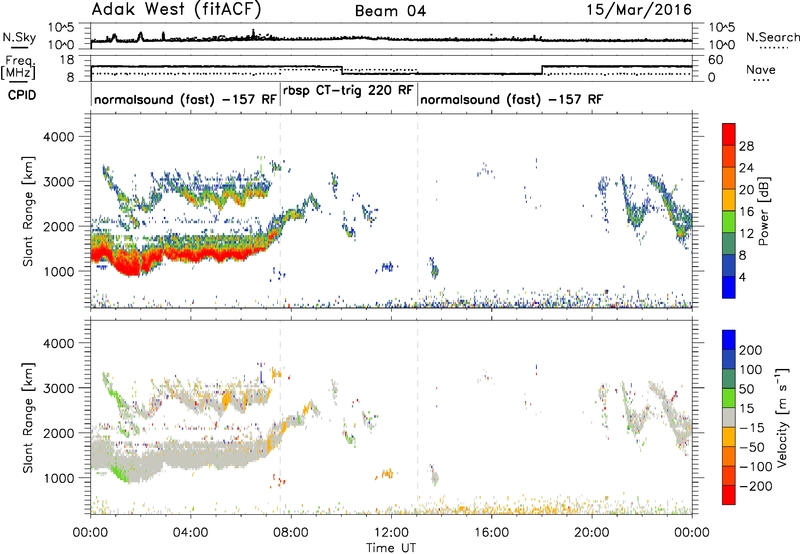Click the 'rbsp CT-trig 220 RF' label
The image size is (800, 554).
tap(348, 91)
